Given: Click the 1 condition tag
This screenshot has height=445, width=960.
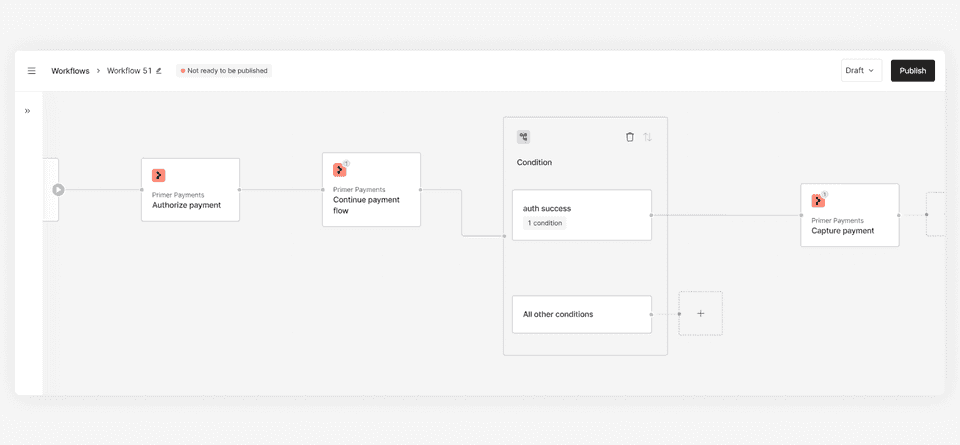Looking at the screenshot, I should pyautogui.click(x=545, y=223).
